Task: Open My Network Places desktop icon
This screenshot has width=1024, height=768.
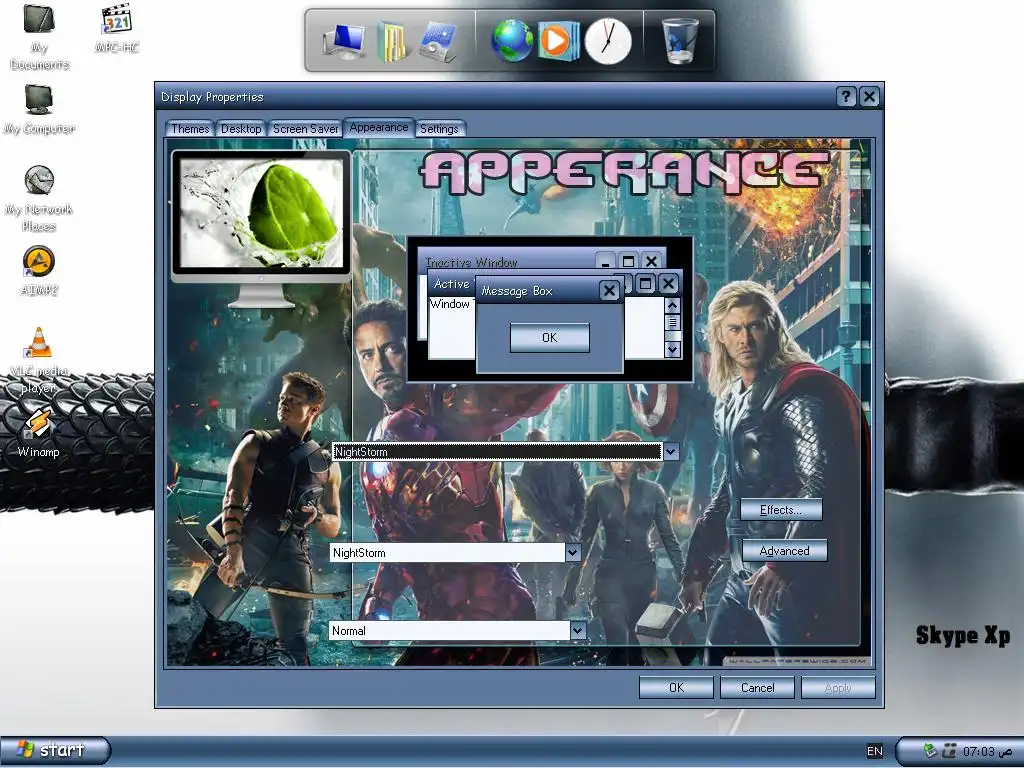Action: [x=39, y=199]
